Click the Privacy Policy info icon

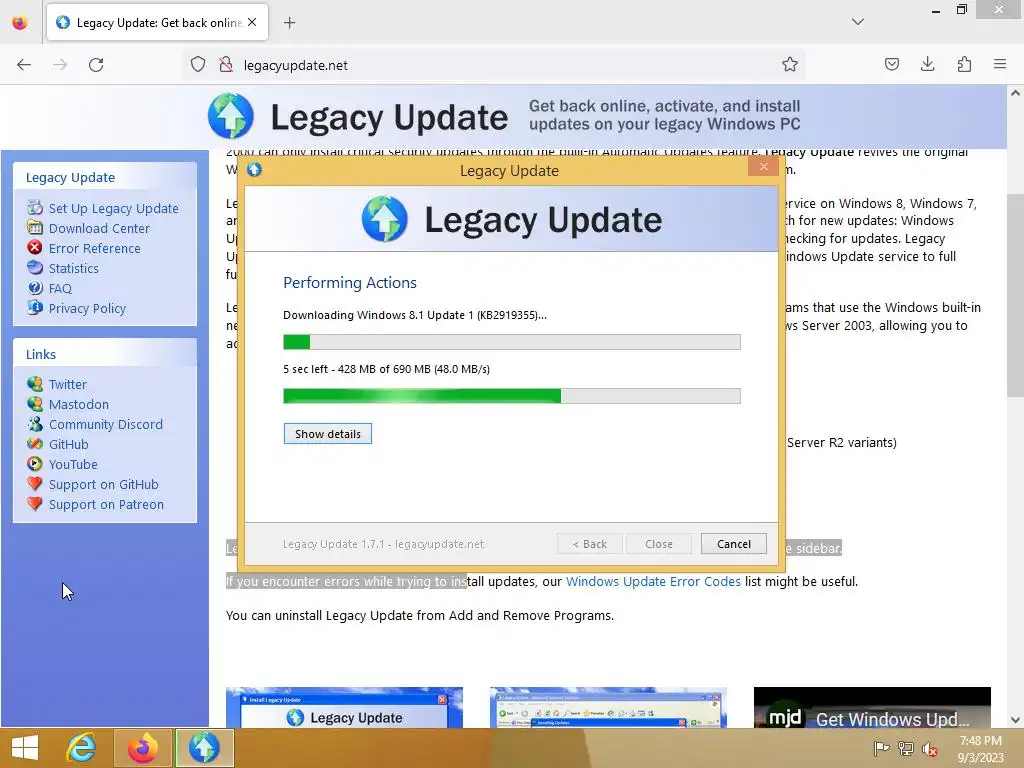(35, 308)
